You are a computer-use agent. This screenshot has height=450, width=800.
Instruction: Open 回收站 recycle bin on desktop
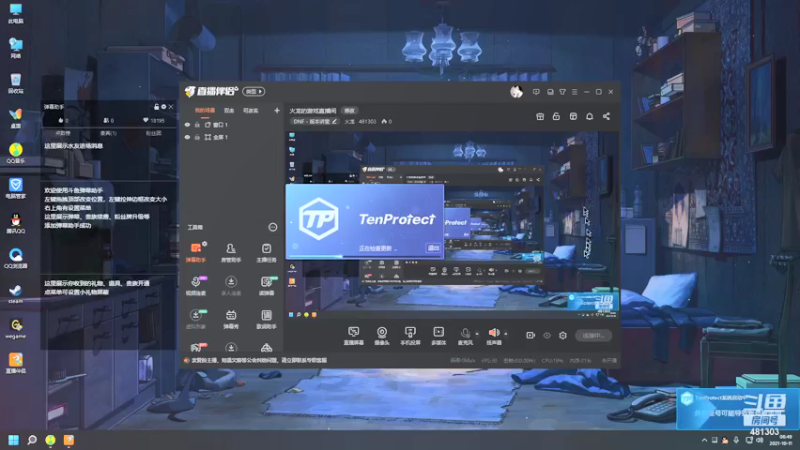coord(15,83)
